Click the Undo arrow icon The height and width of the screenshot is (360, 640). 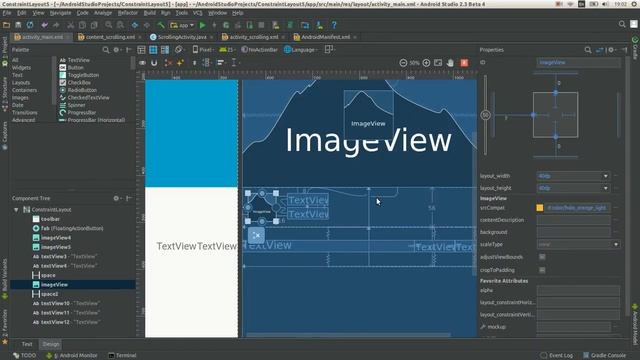[x=44, y=25]
